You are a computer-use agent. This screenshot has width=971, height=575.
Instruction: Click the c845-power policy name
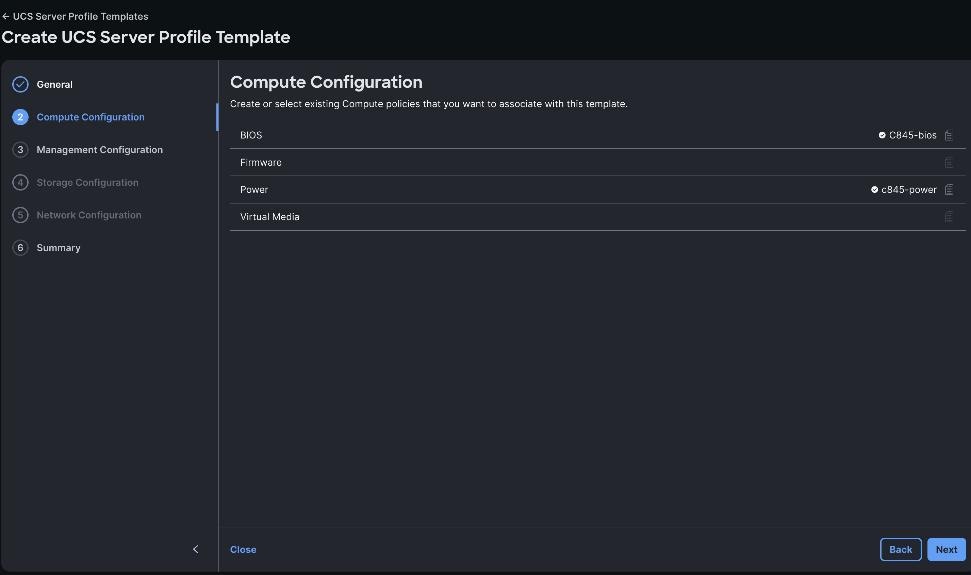click(909, 189)
